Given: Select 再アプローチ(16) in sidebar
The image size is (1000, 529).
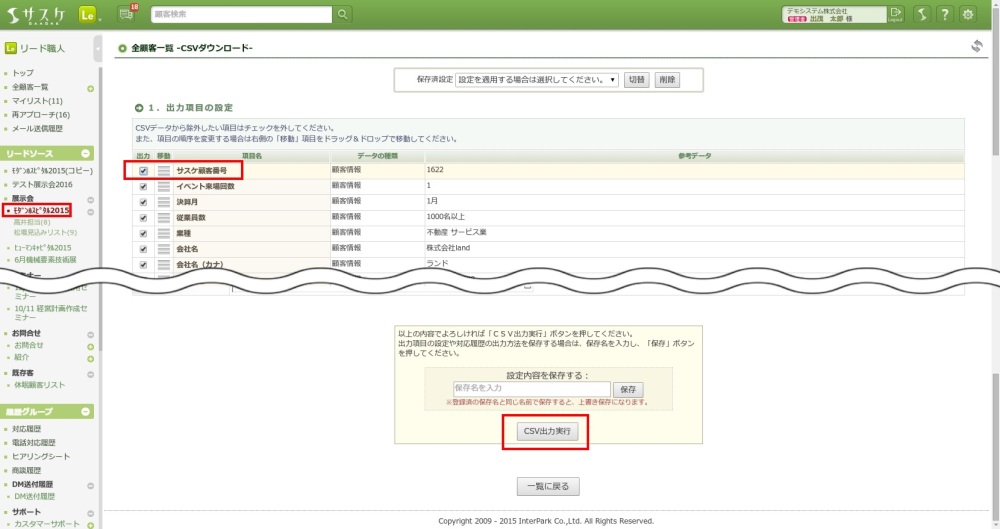Looking at the screenshot, I should tap(41, 115).
